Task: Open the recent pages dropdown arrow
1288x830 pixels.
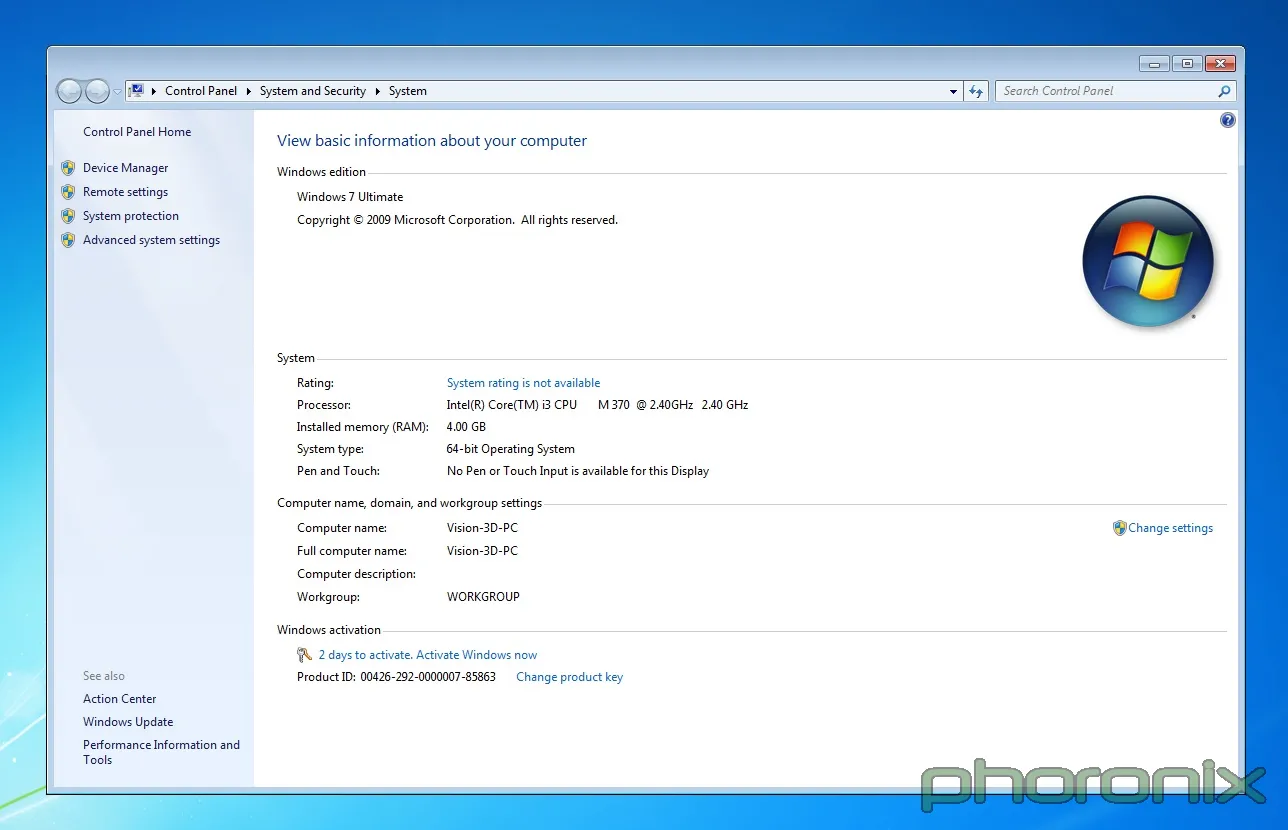Action: [117, 91]
